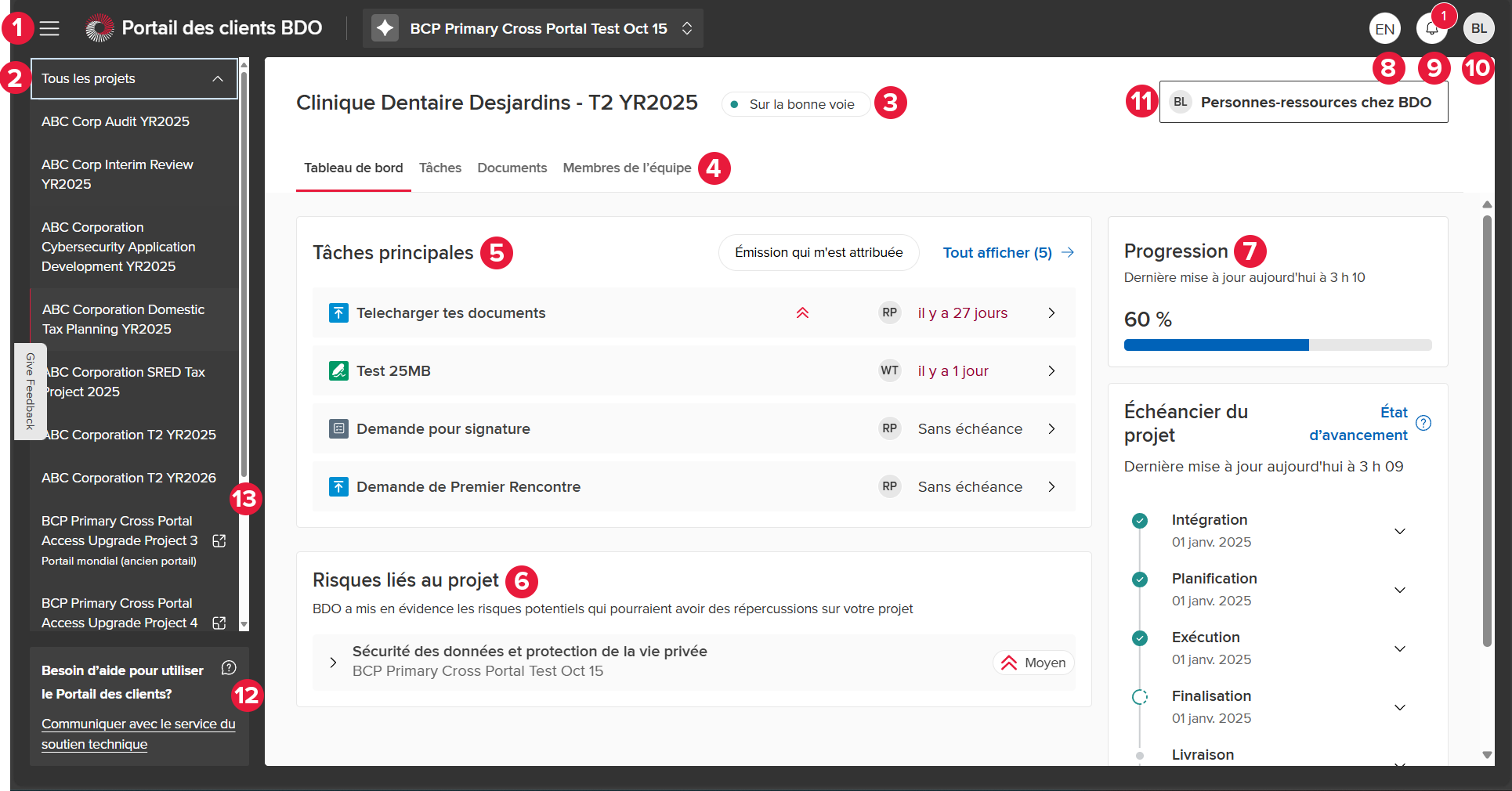Click the RP avatar on 'Telecharger tes documents'
1512x791 pixels.
tap(889, 312)
